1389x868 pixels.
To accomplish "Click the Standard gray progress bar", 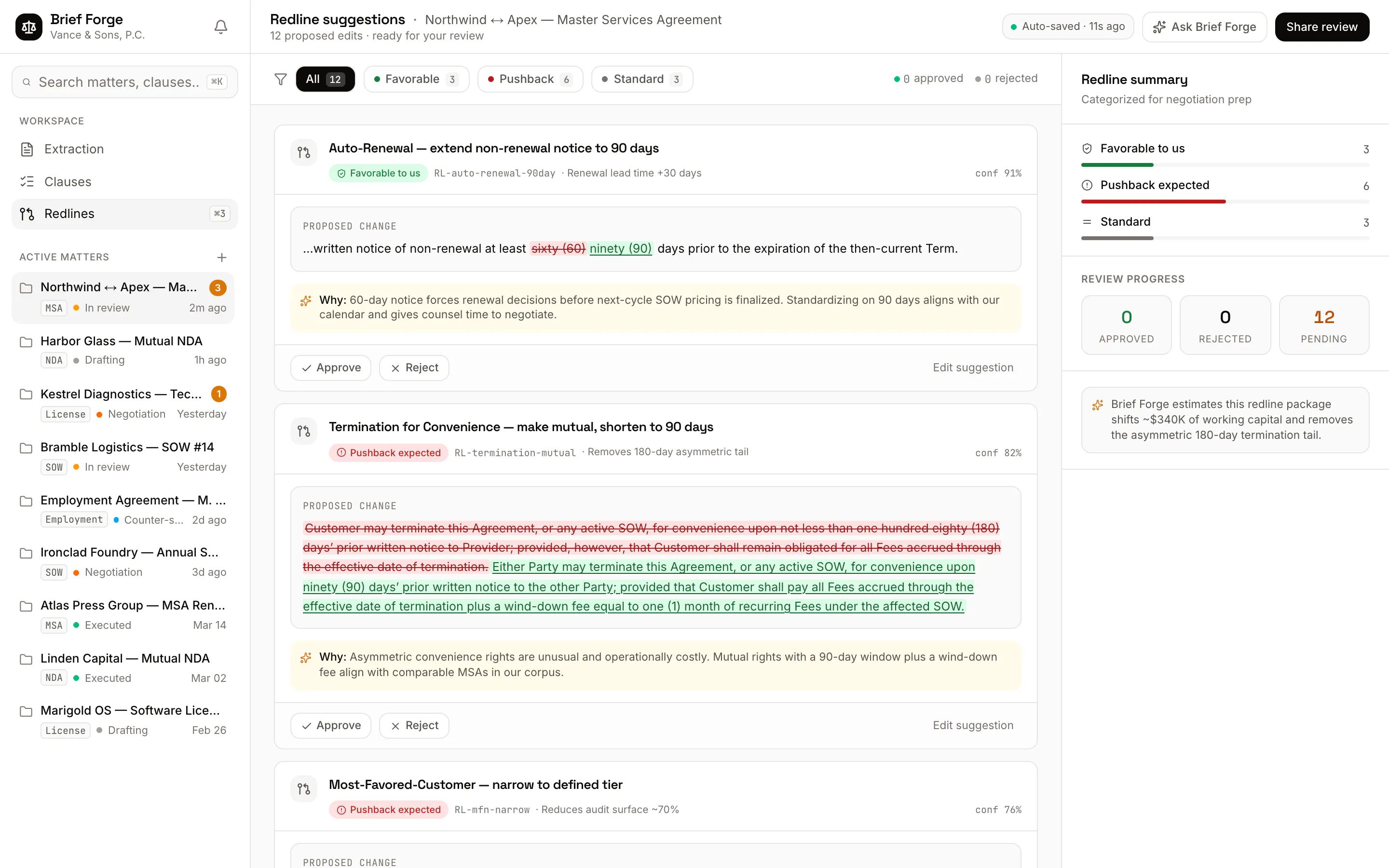I will click(1117, 238).
